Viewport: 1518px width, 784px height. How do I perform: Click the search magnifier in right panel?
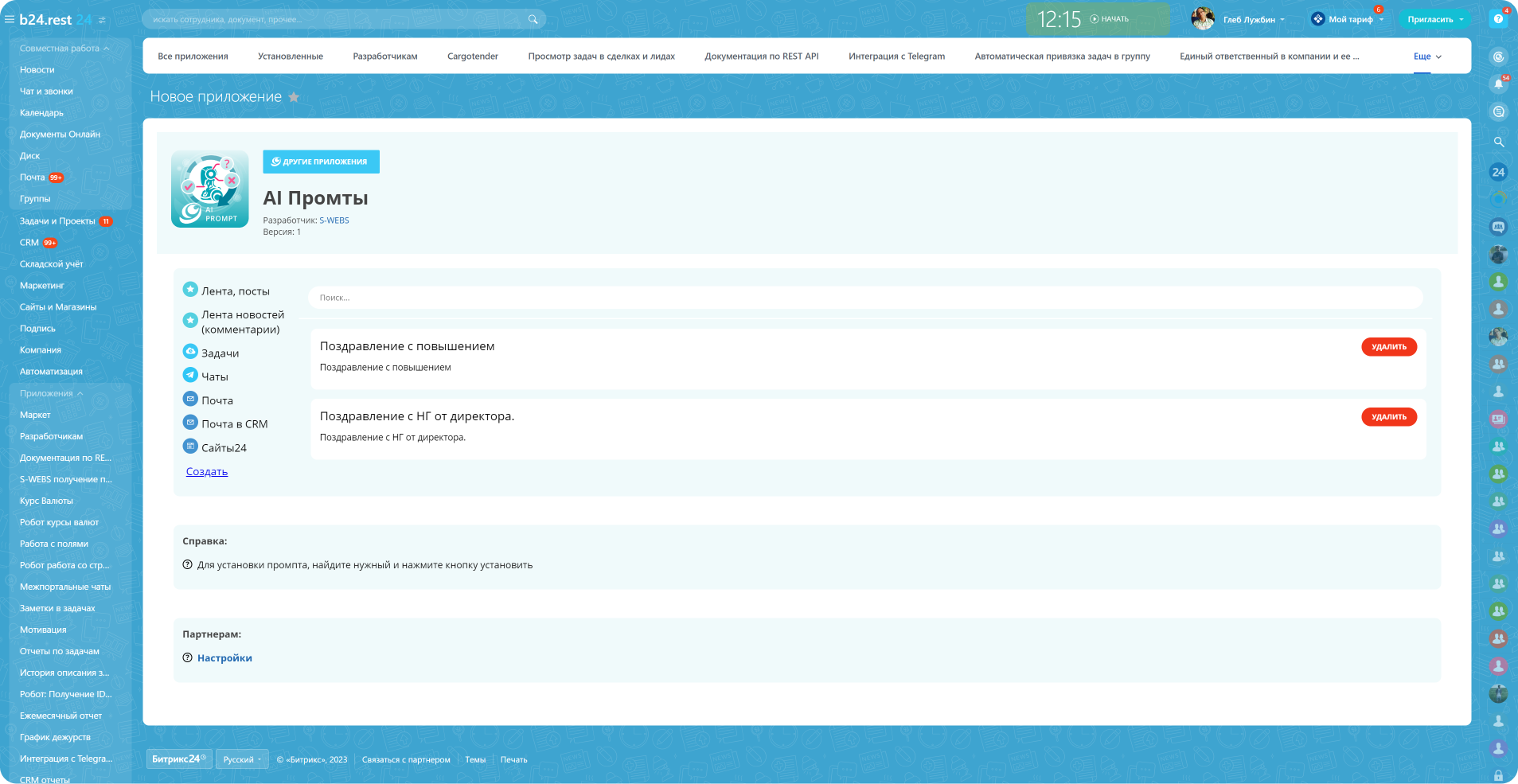click(x=1498, y=142)
